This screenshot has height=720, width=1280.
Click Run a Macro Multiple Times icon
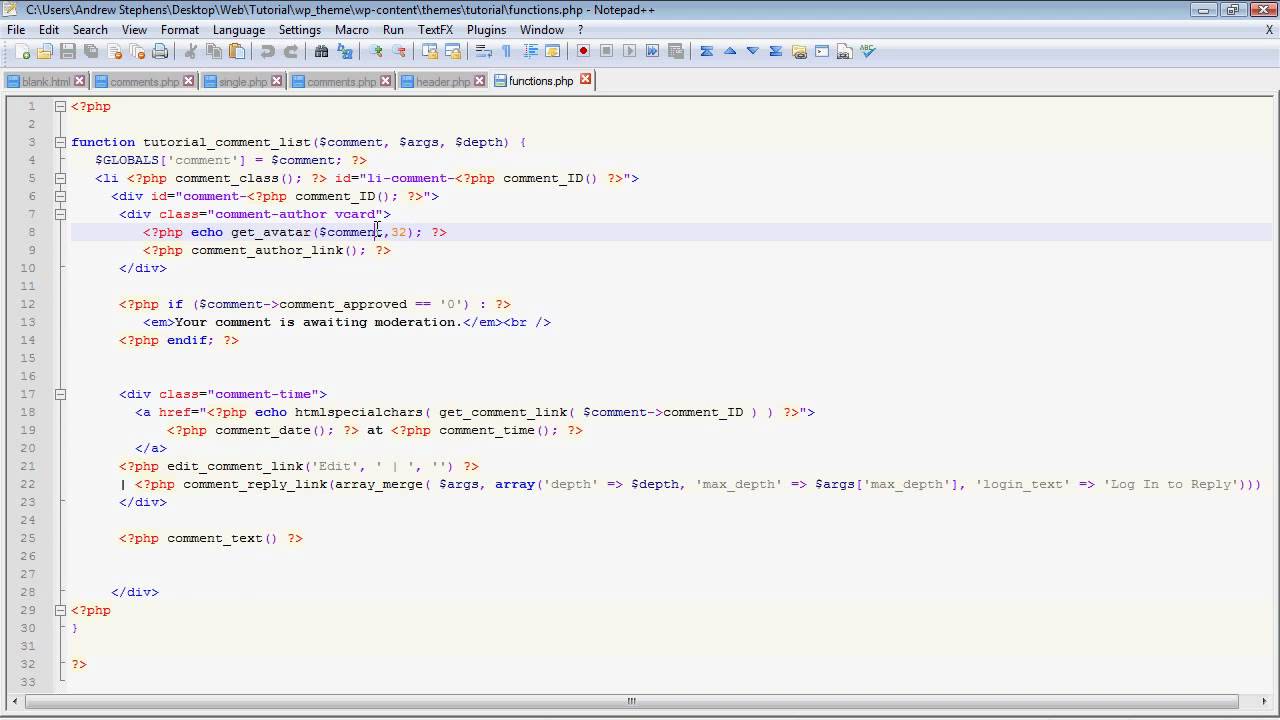[x=652, y=52]
